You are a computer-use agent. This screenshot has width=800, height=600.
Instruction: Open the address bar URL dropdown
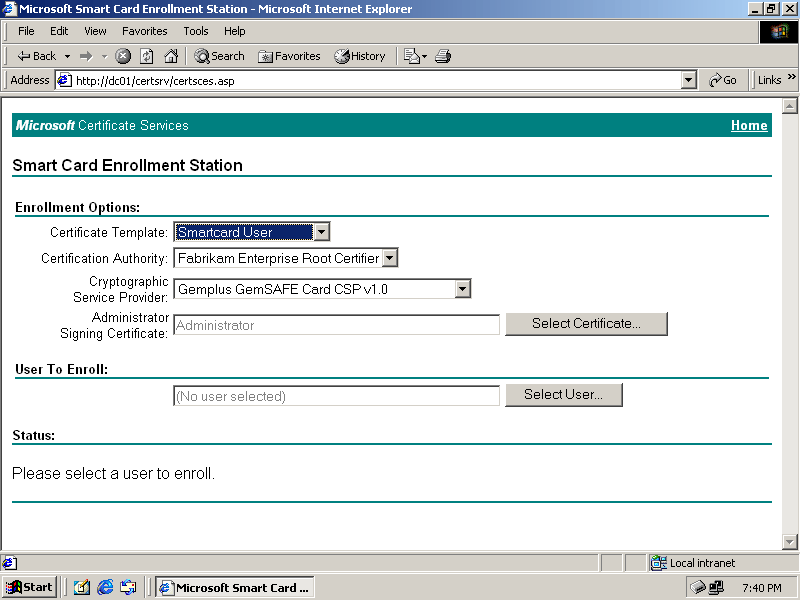[x=688, y=80]
